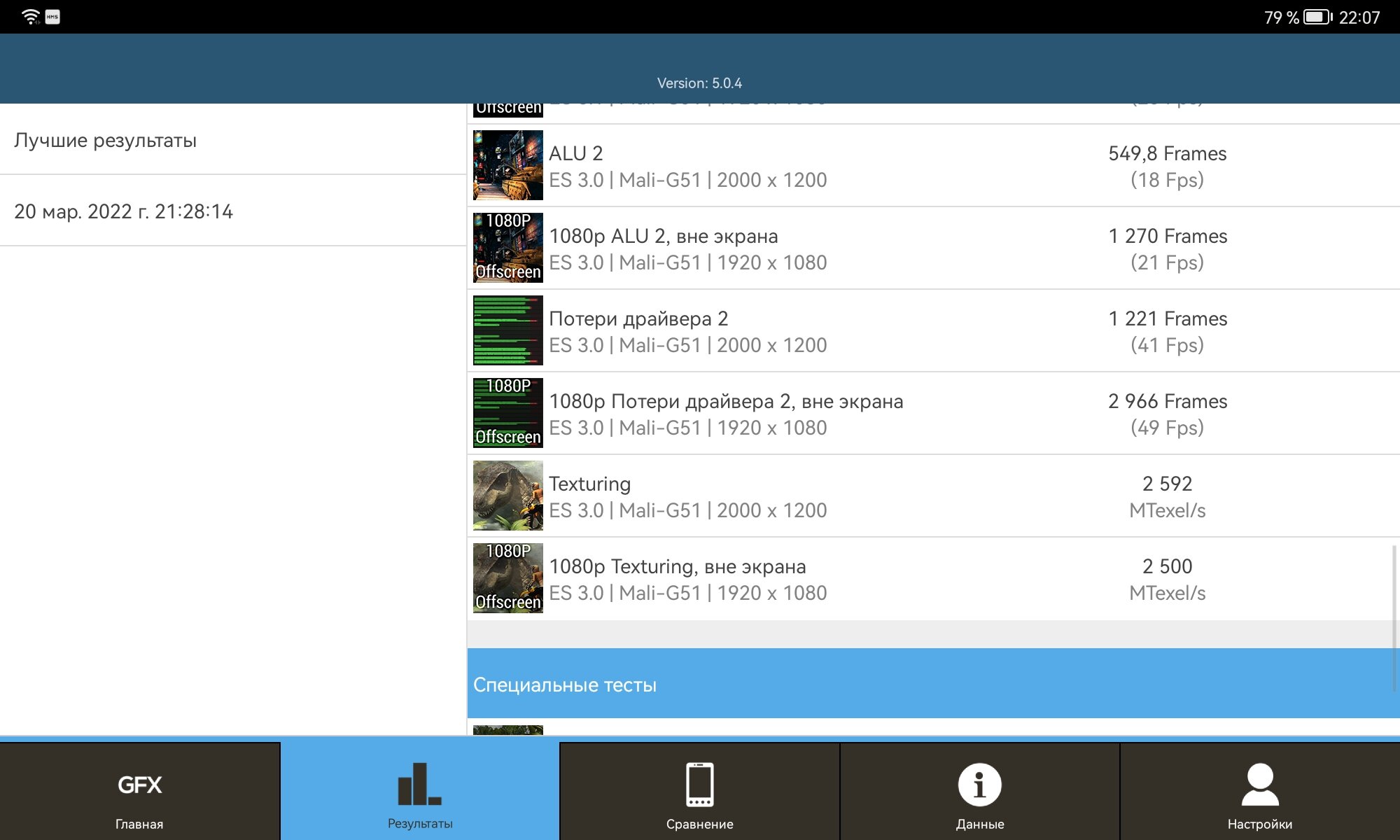Viewport: 1400px width, 840px height.
Task: Tap the HMS notification icon
Action: click(52, 17)
